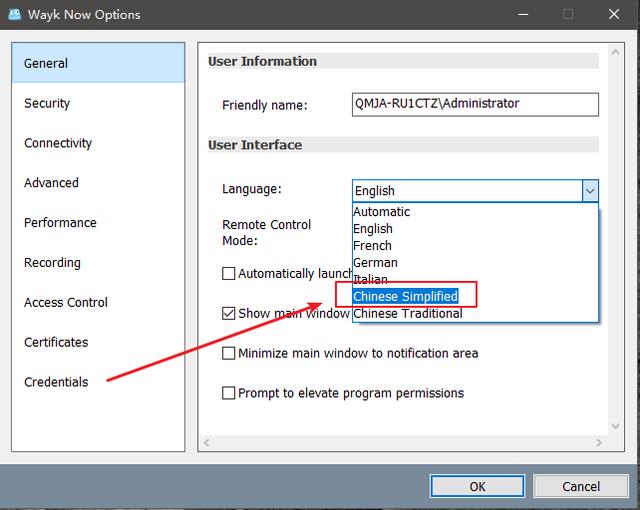Open Certificates settings
The image size is (640, 510).
(98, 342)
